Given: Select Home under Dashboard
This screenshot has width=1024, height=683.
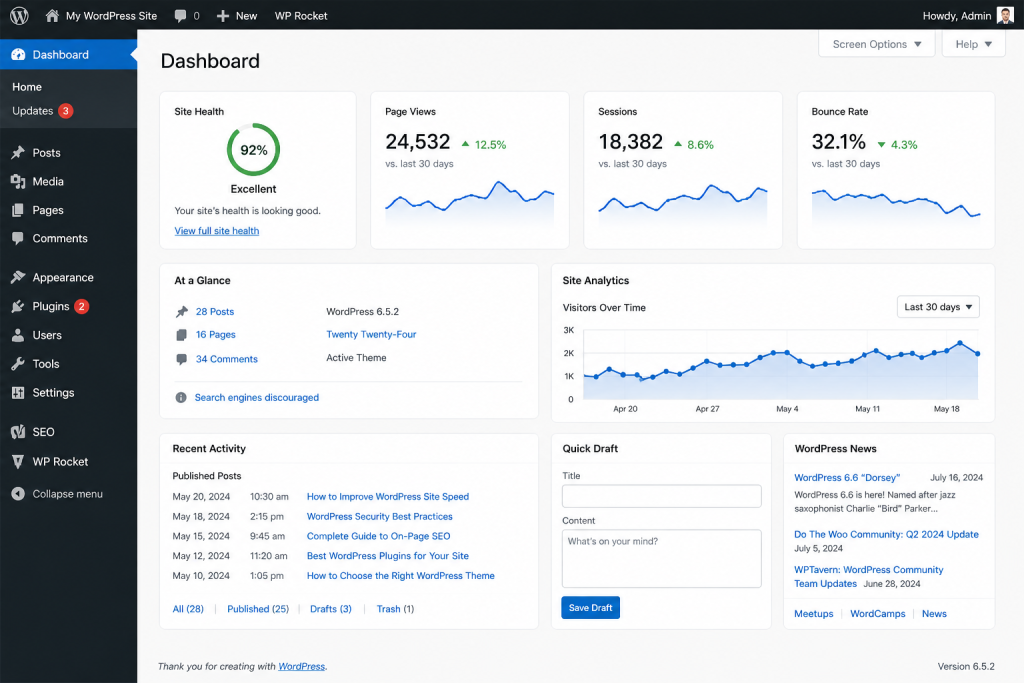Looking at the screenshot, I should click(x=27, y=87).
